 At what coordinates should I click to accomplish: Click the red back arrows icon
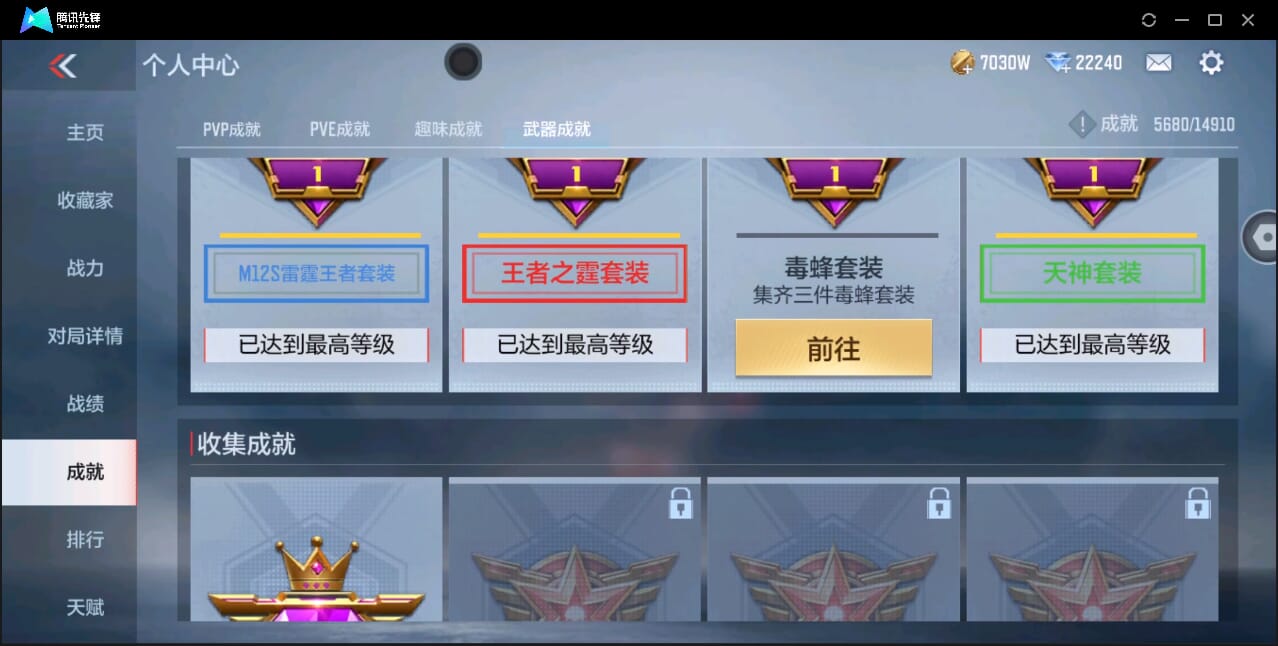(x=63, y=66)
